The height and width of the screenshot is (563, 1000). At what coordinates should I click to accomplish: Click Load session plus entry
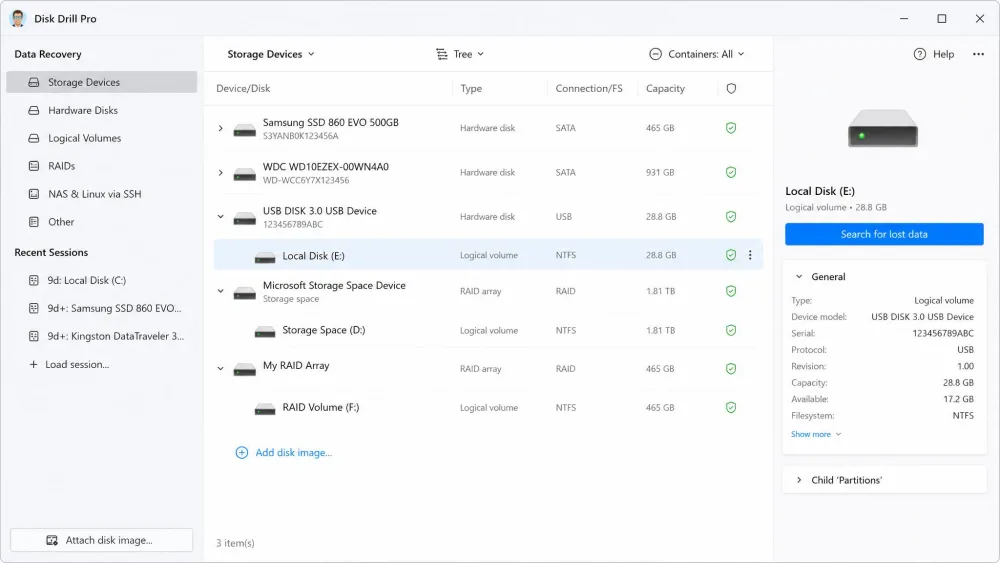69,365
